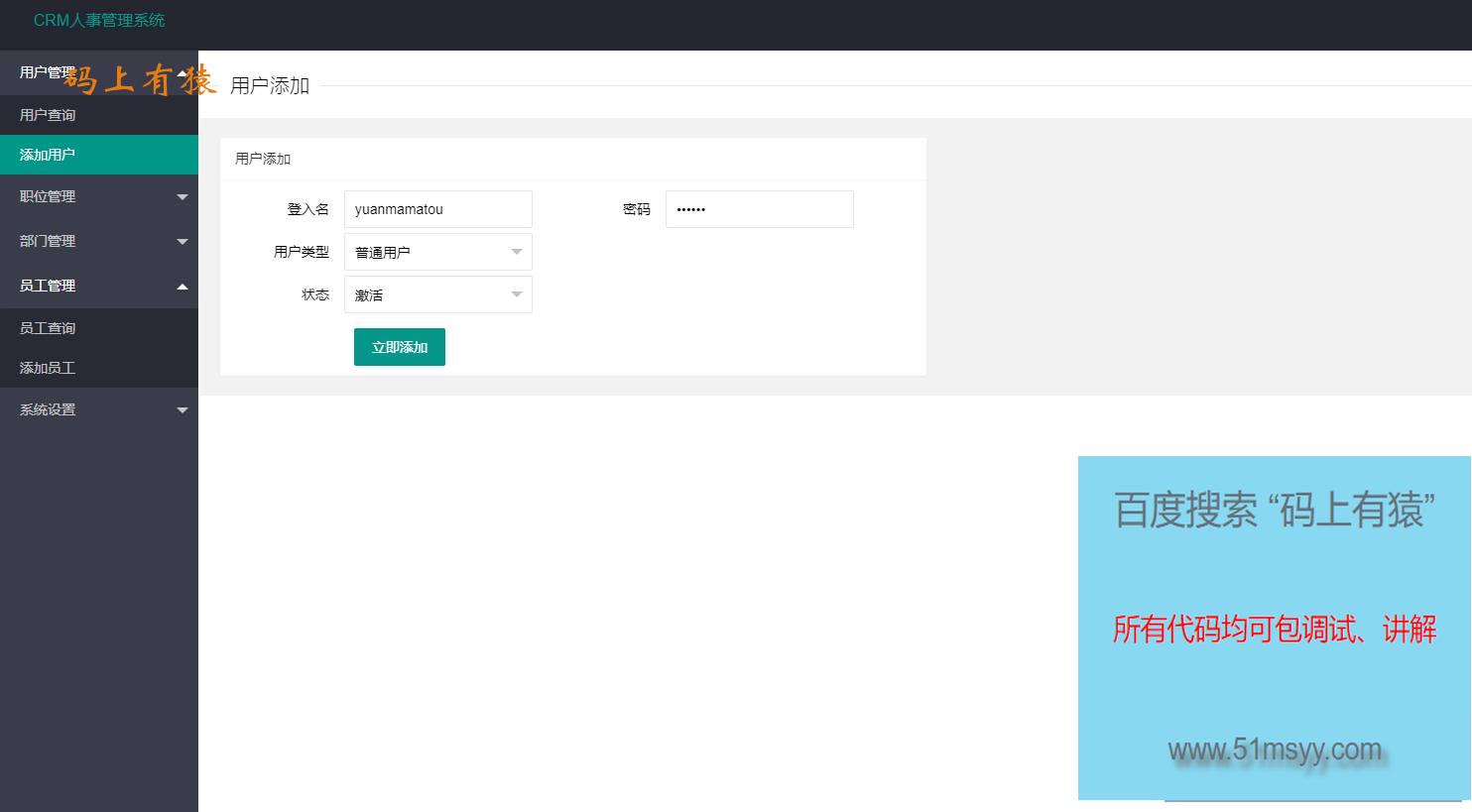The width and height of the screenshot is (1472, 812).
Task: Open the 状态 dropdown arrow
Action: 517,295
